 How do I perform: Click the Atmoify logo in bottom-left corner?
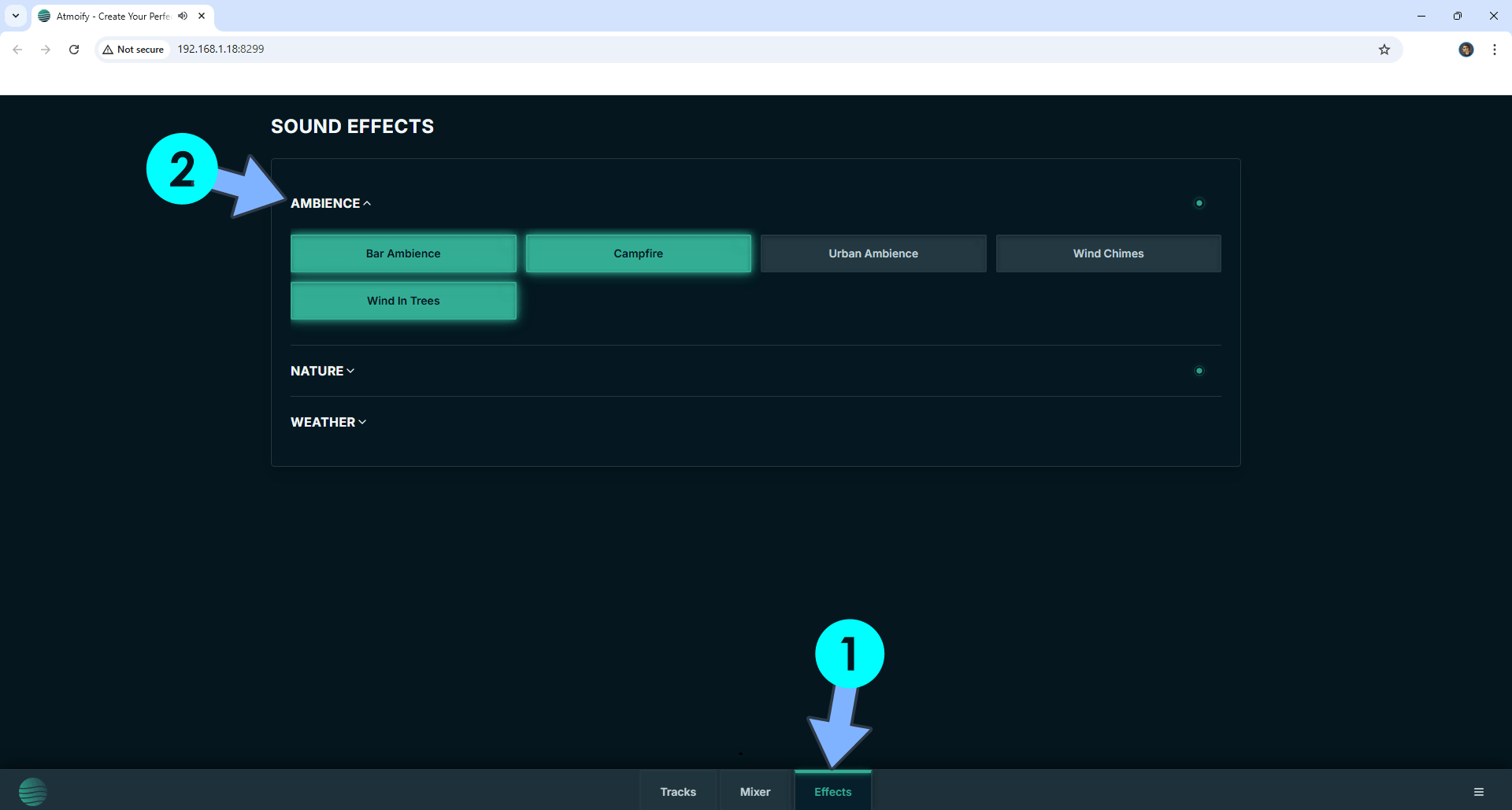click(x=33, y=790)
